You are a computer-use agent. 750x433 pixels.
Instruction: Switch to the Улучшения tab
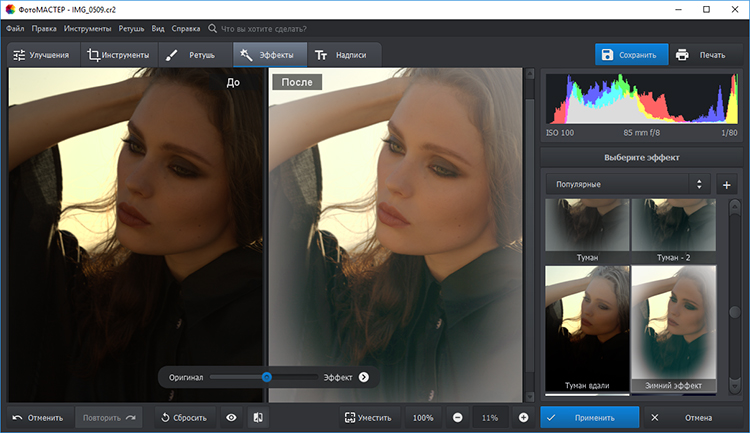[x=41, y=55]
